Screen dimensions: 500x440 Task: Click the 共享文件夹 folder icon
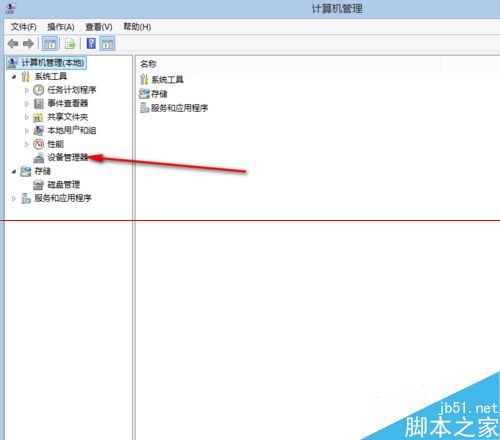pos(38,117)
